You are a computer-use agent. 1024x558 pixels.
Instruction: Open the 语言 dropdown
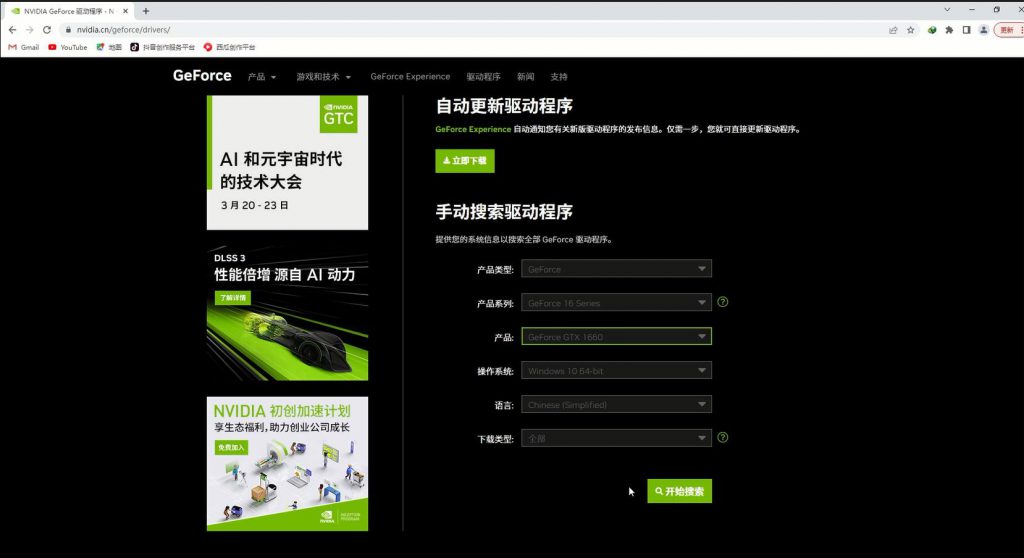(x=616, y=404)
